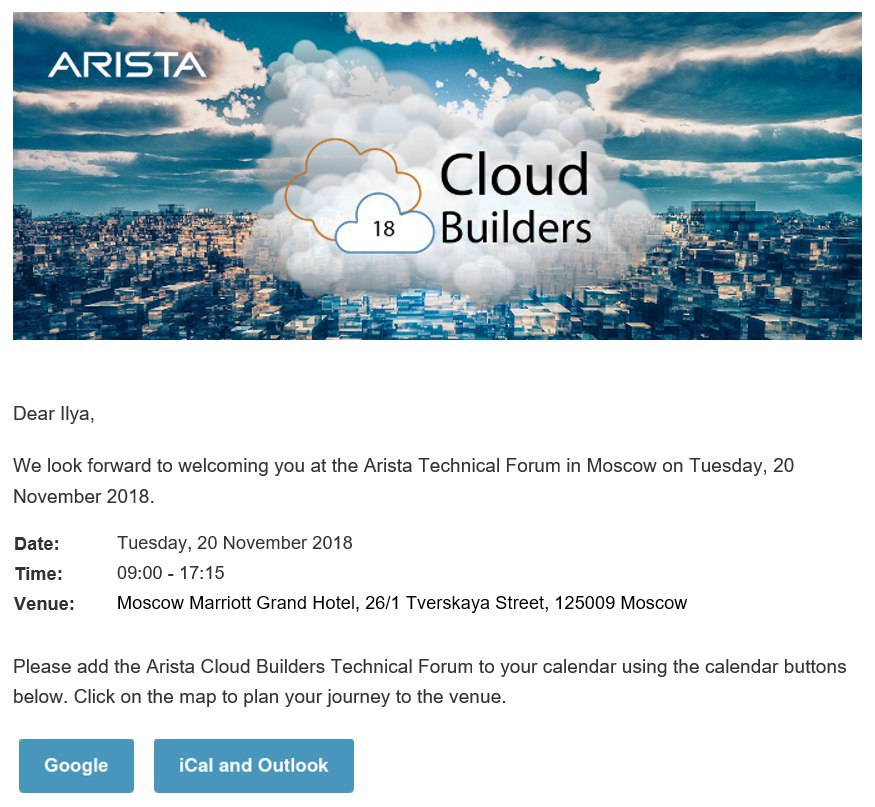Click the "November 2018." wrapped text line
Image resolution: width=875 pixels, height=807 pixels.
click(84, 496)
